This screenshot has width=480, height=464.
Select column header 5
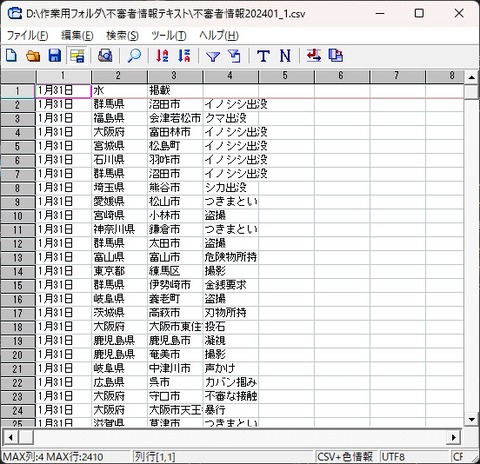click(x=286, y=76)
